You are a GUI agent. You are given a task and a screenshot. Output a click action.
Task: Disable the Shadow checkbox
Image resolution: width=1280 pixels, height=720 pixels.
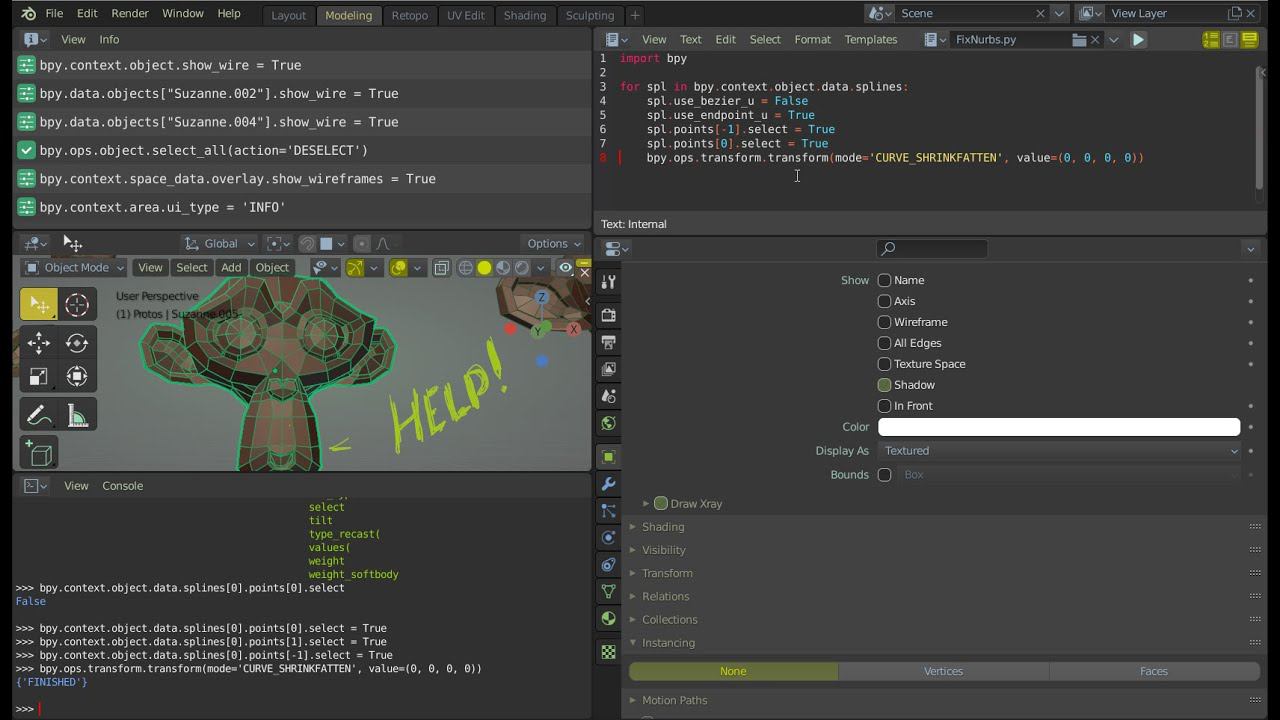coord(884,385)
